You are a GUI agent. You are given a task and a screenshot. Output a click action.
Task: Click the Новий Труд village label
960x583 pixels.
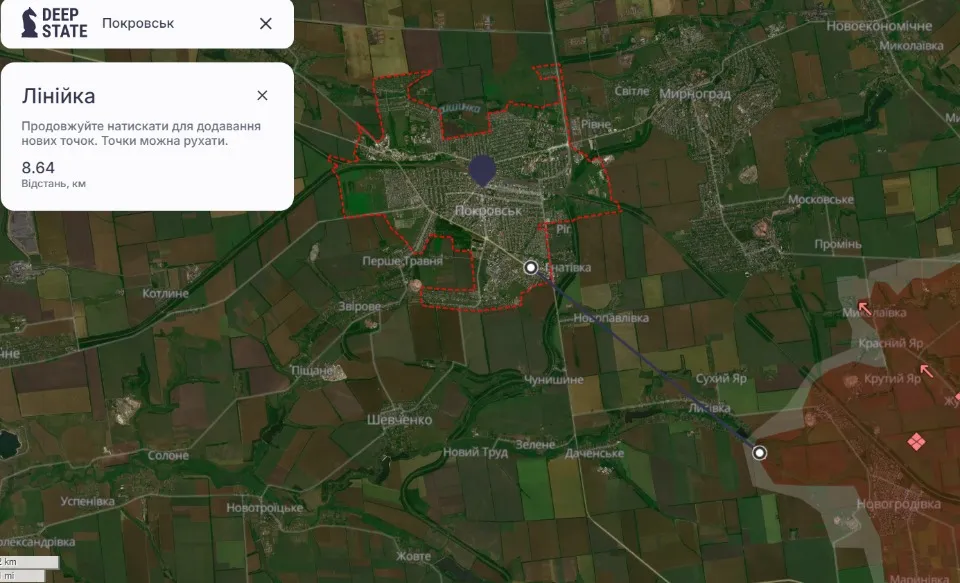(x=475, y=452)
